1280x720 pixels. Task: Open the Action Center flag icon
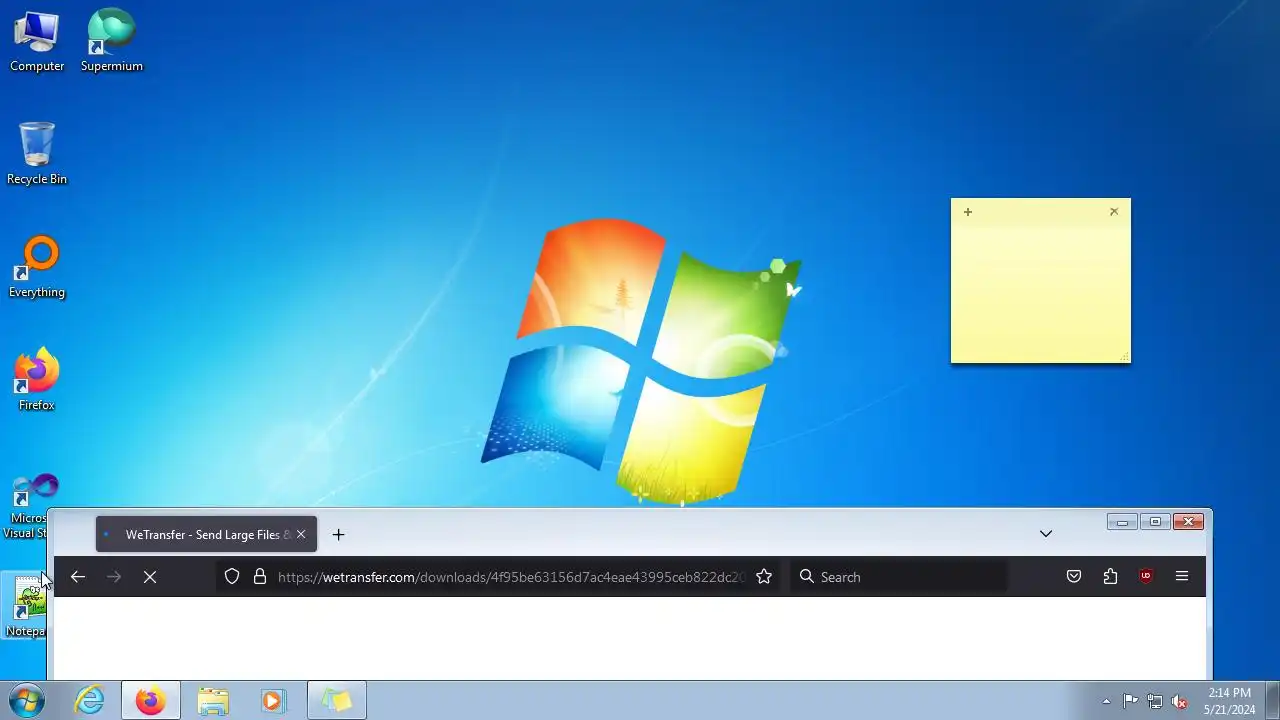(1130, 701)
